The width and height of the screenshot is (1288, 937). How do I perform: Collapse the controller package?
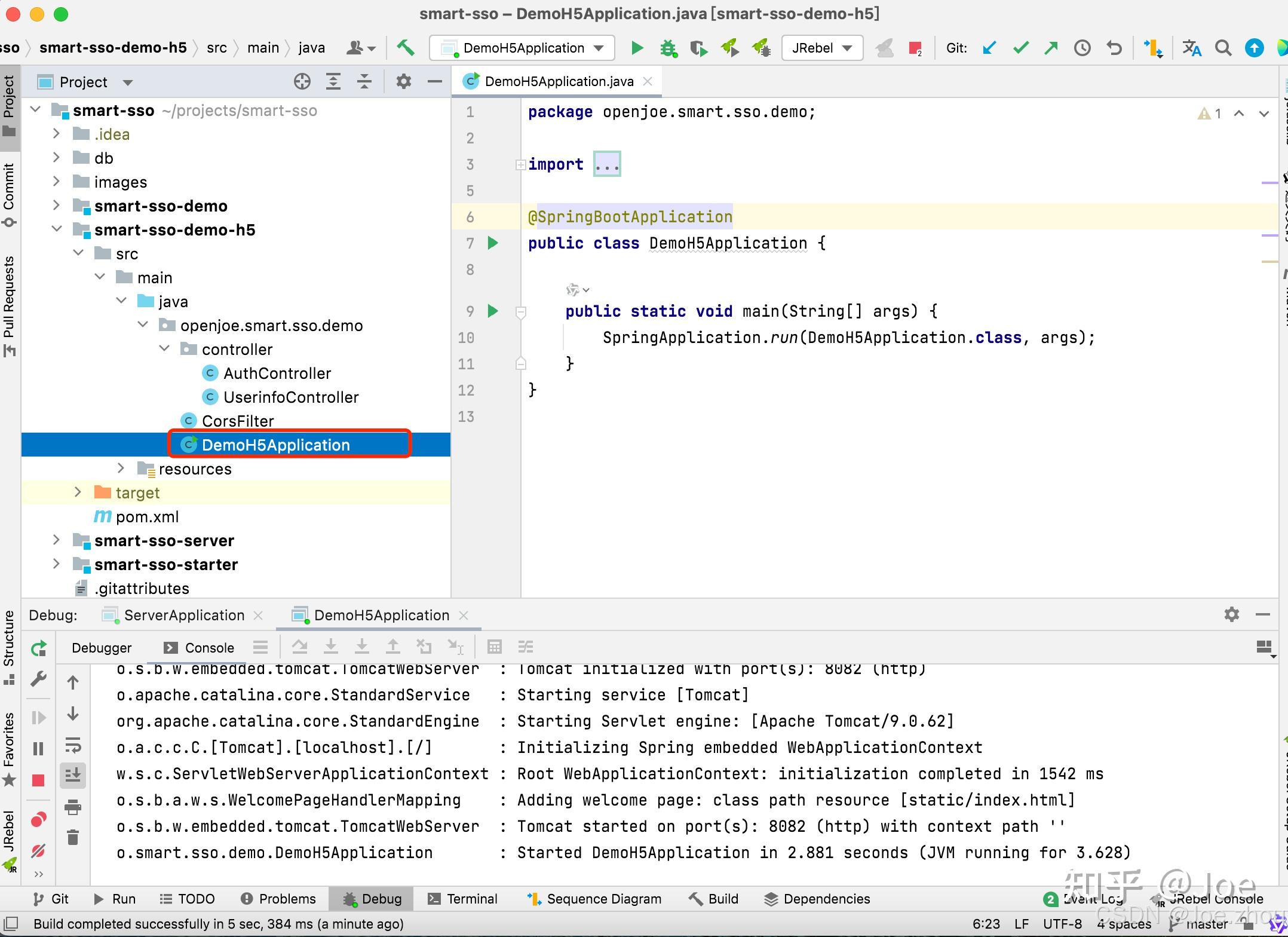point(164,348)
